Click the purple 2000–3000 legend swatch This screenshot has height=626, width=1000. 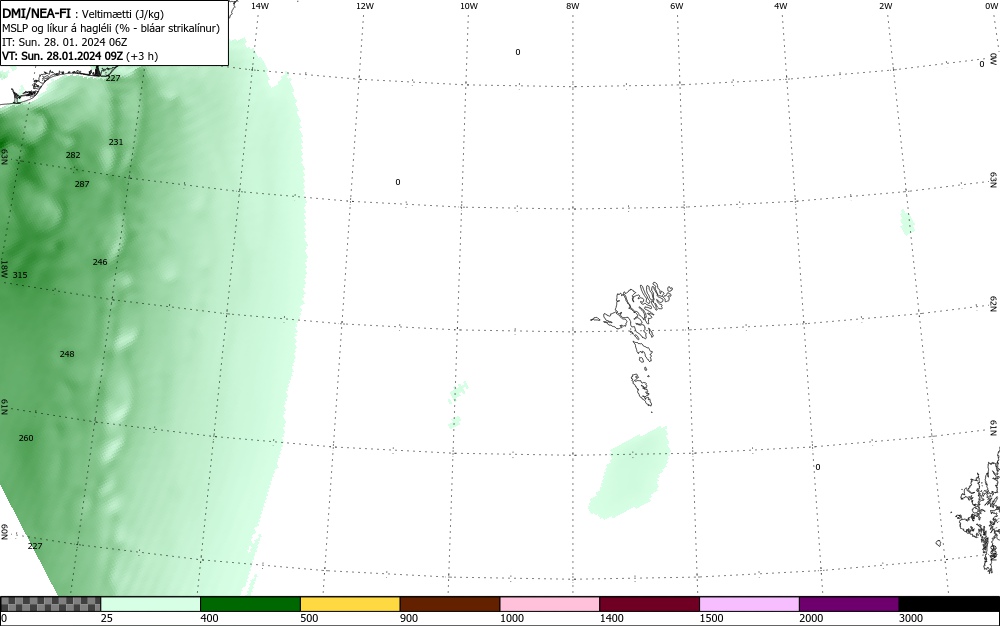tap(849, 604)
